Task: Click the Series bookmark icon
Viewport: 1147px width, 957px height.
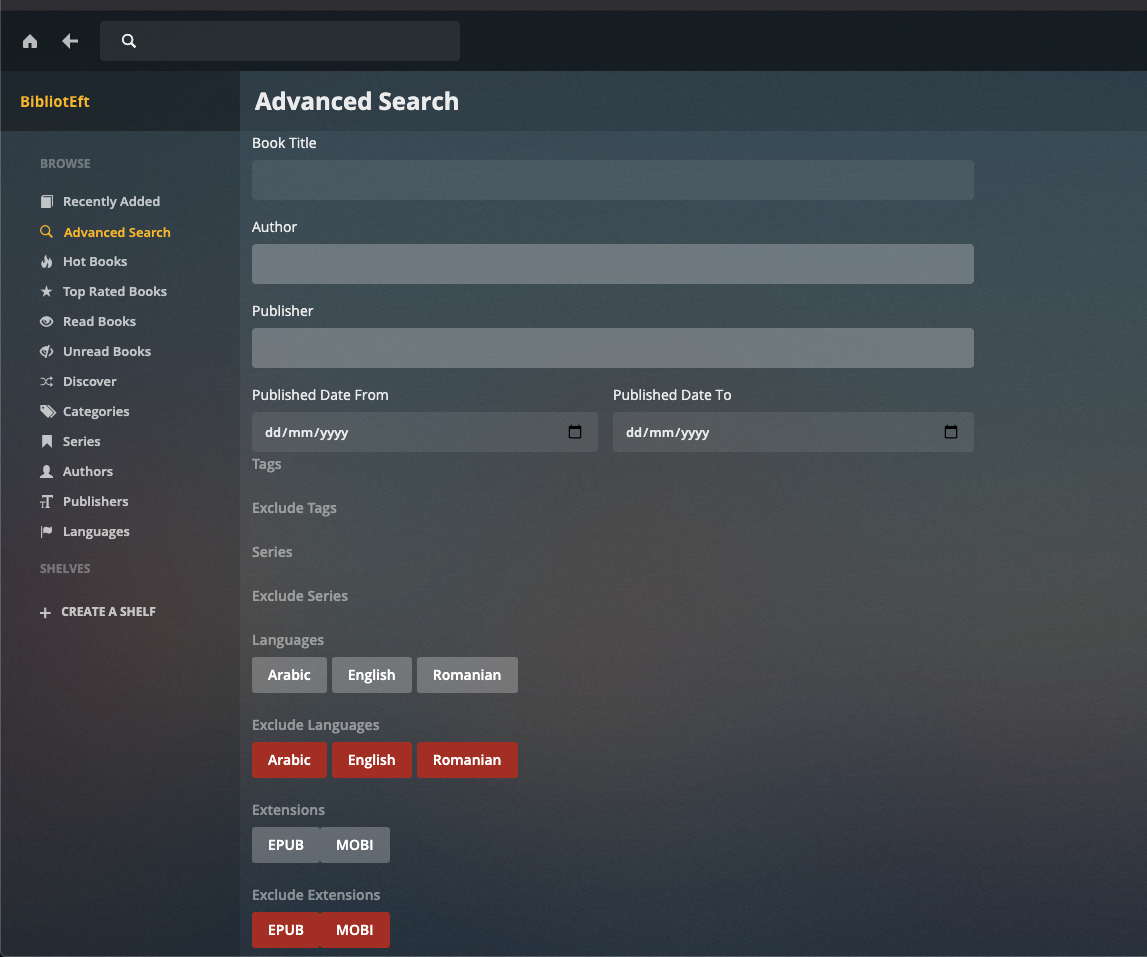Action: pyautogui.click(x=47, y=441)
